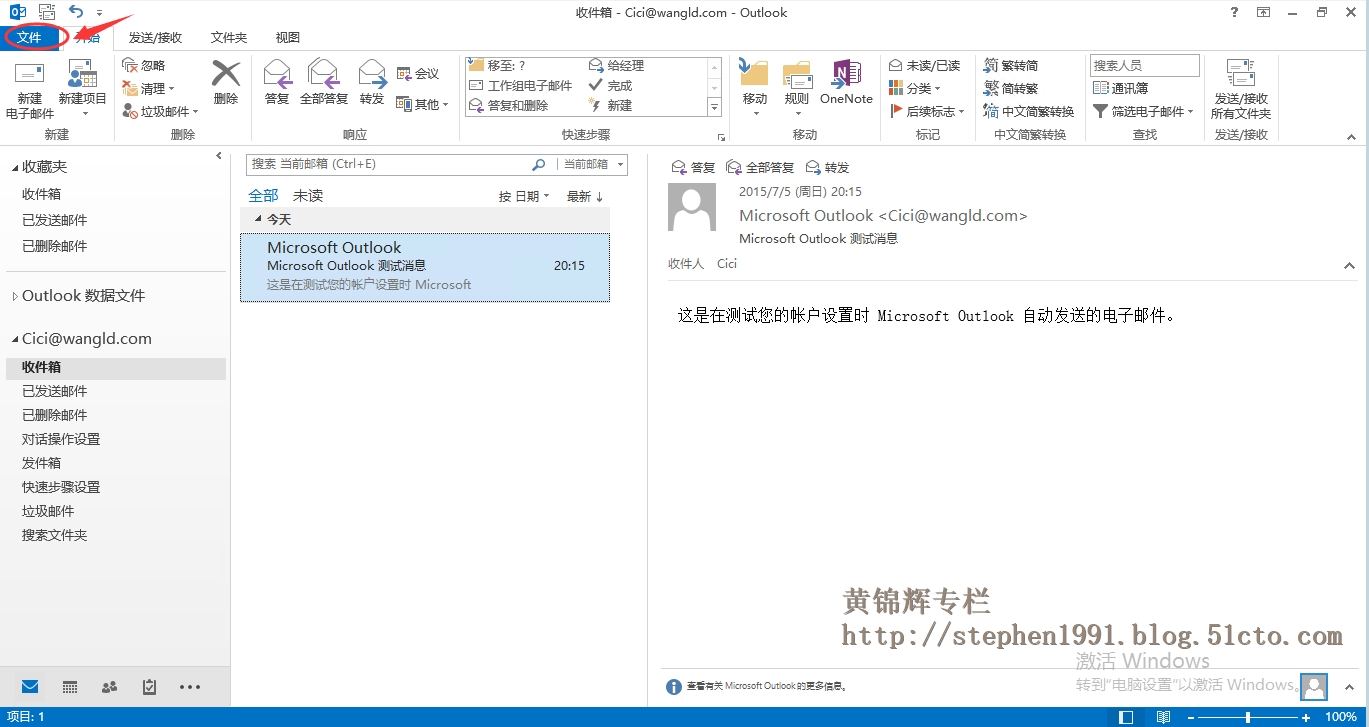Screen dimensions: 1369x727
Task: Open the Send/Receive (发送/接收) tab
Action: (155, 37)
